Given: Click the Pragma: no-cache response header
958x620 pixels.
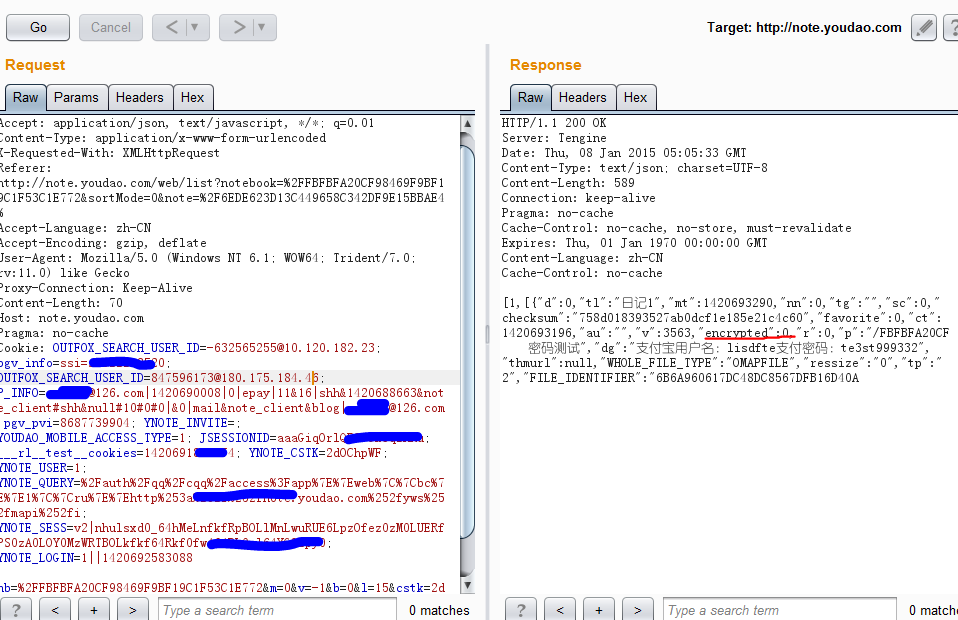Looking at the screenshot, I should pos(557,213).
